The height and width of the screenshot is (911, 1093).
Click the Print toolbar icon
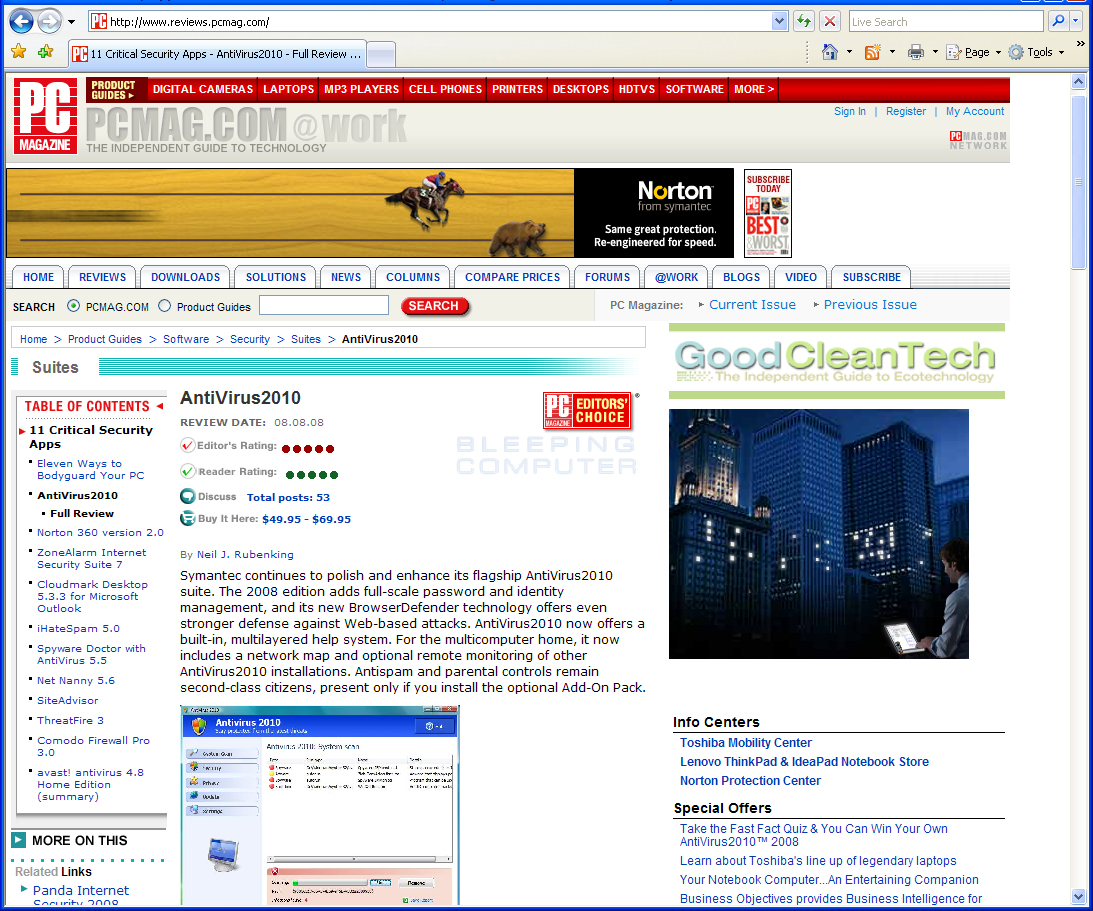[916, 52]
